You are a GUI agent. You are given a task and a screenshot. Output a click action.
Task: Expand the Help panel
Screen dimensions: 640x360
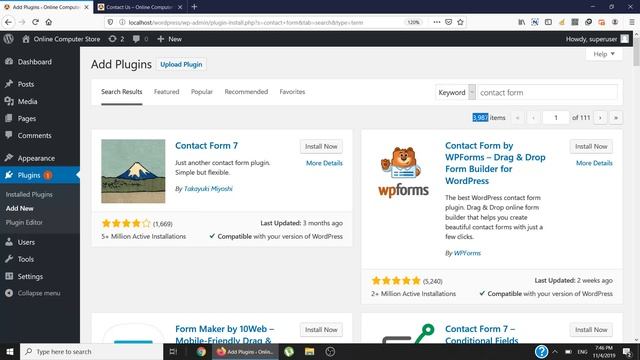point(604,54)
